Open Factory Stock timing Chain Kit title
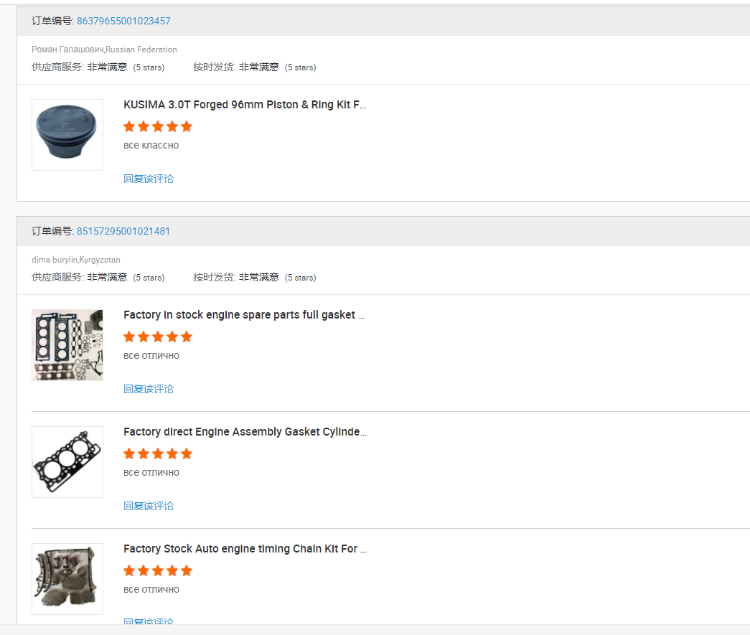This screenshot has height=635, width=750. 245,549
